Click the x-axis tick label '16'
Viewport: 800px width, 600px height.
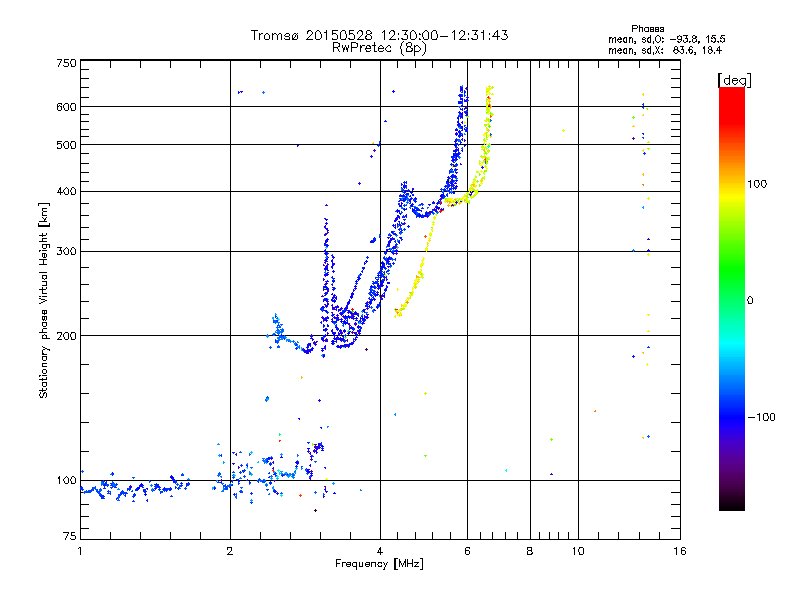pos(680,551)
